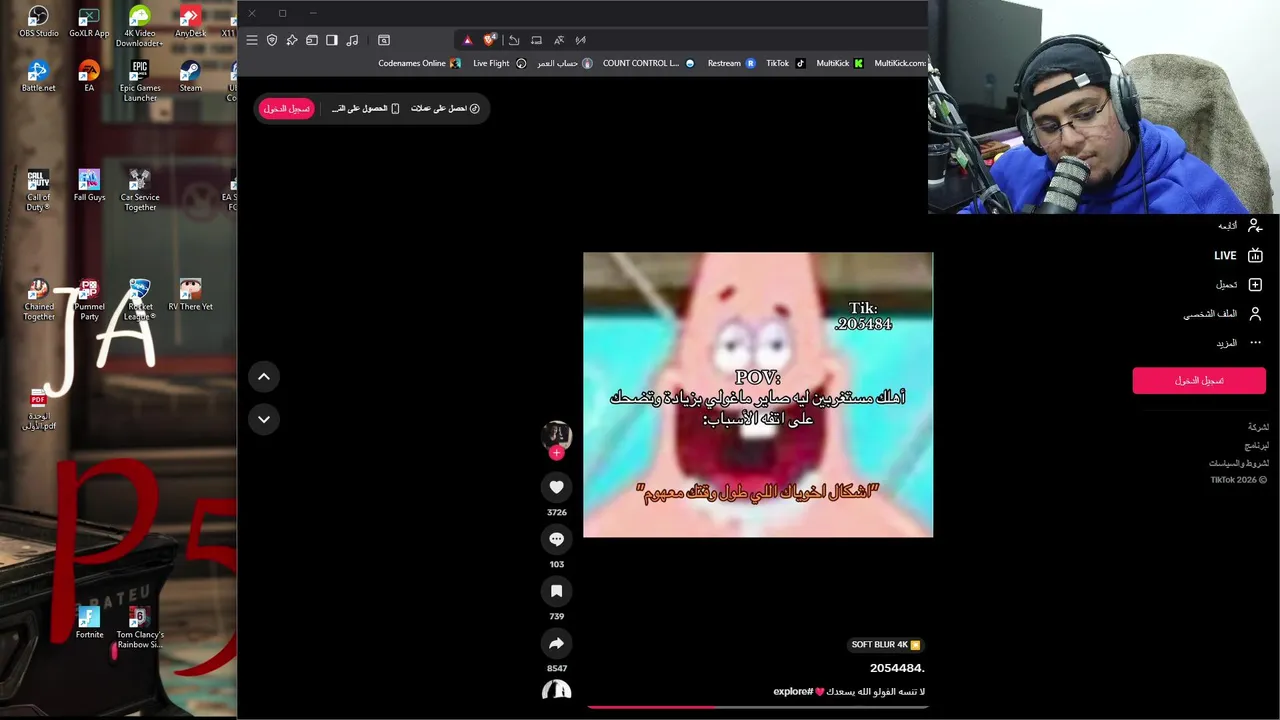The height and width of the screenshot is (720, 1280).
Task: Click the Brave Rewards triangle icon
Action: click(467, 40)
